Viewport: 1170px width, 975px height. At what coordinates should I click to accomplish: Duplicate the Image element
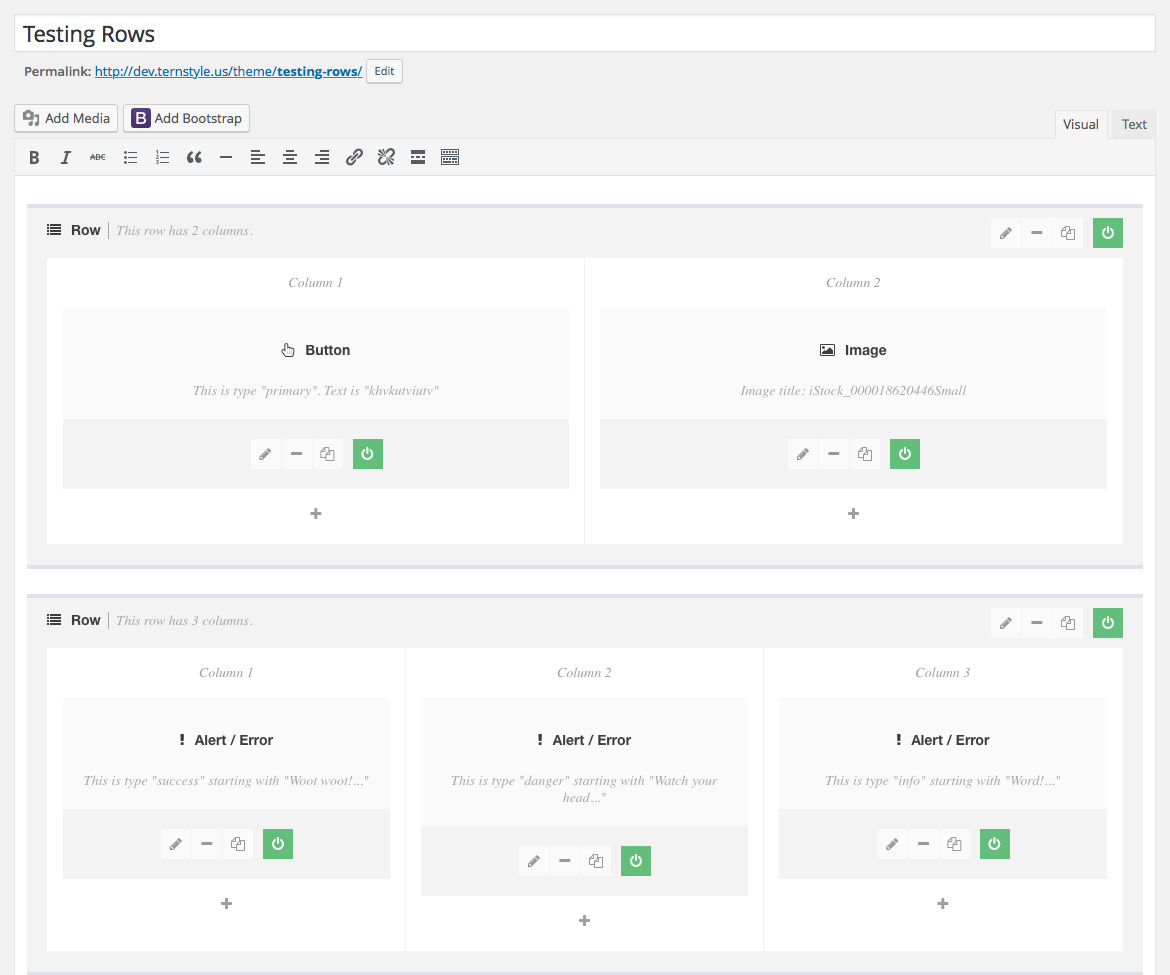(x=865, y=454)
